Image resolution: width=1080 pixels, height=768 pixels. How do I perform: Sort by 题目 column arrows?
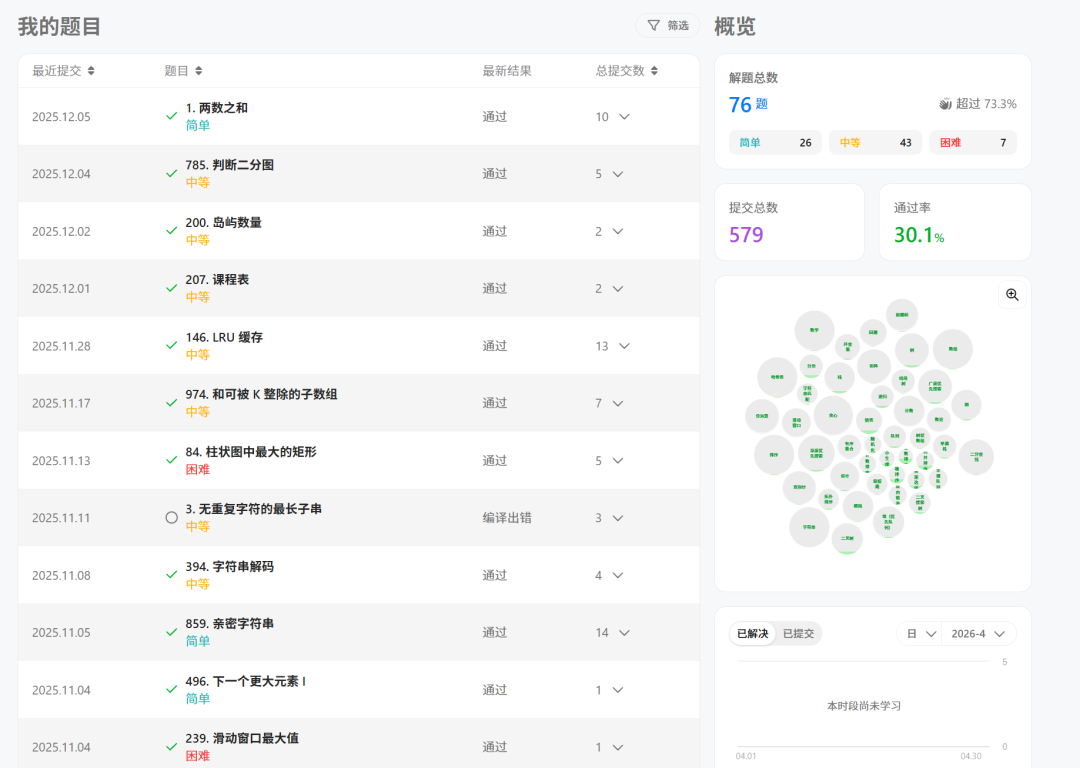(198, 71)
